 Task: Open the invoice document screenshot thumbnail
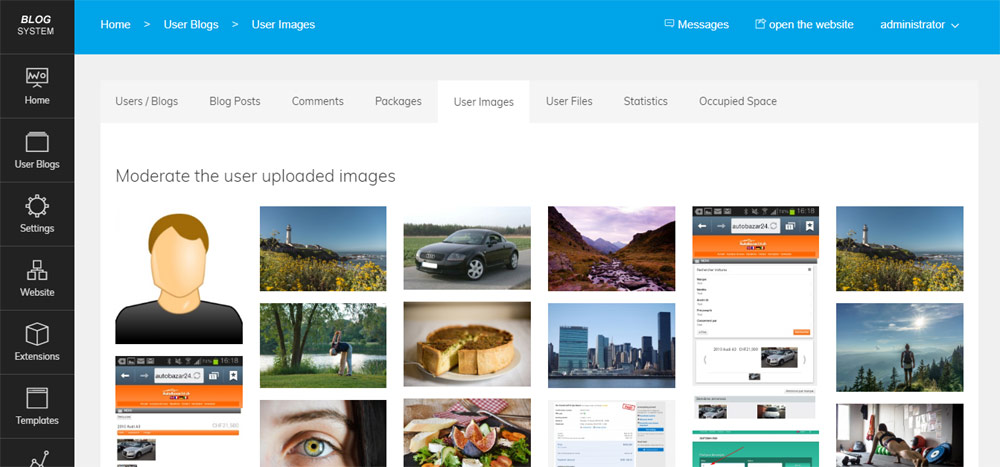pyautogui.click(x=611, y=433)
